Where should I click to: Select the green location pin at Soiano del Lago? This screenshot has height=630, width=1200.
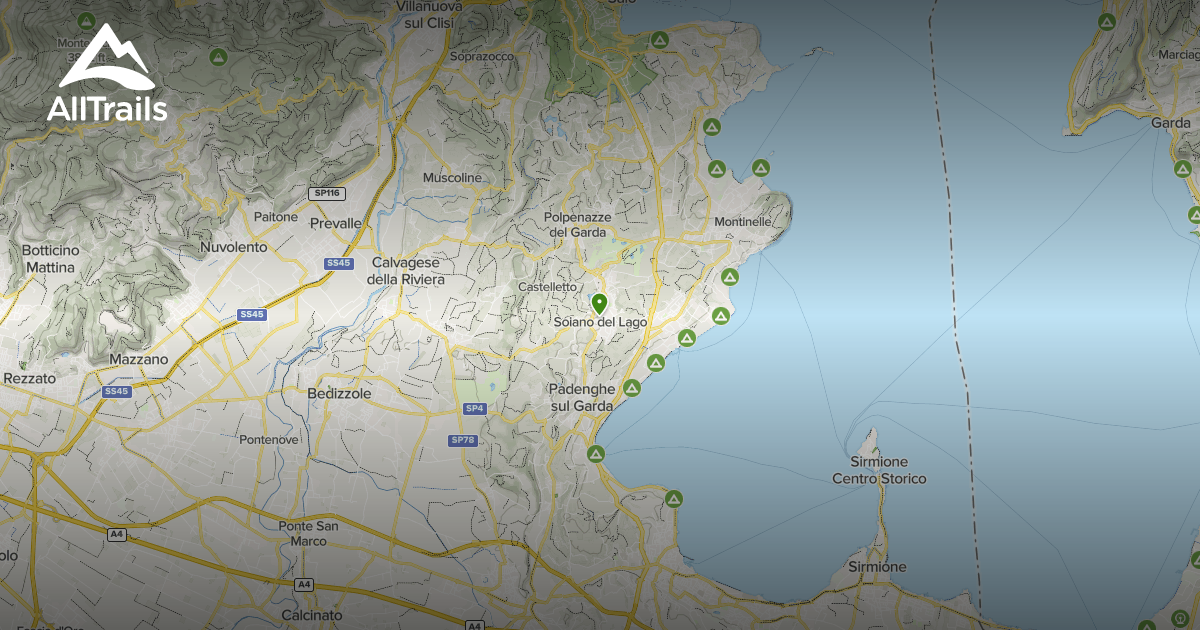tap(598, 305)
